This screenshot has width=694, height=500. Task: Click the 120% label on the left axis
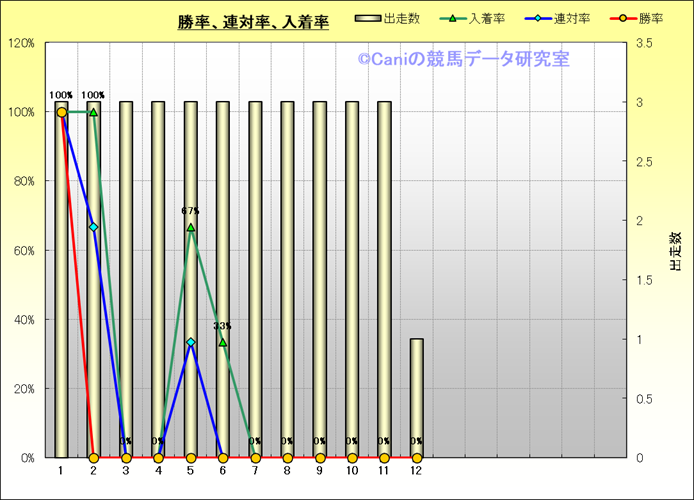[21, 43]
